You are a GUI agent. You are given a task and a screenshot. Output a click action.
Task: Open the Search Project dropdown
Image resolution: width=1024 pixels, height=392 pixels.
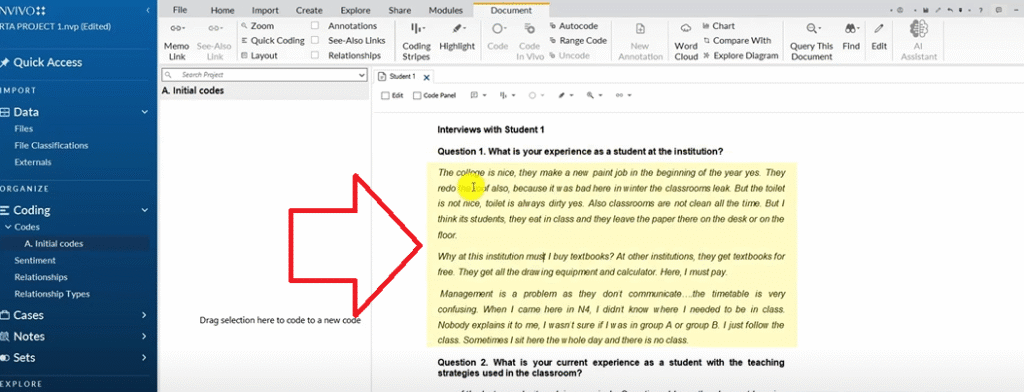tap(362, 76)
